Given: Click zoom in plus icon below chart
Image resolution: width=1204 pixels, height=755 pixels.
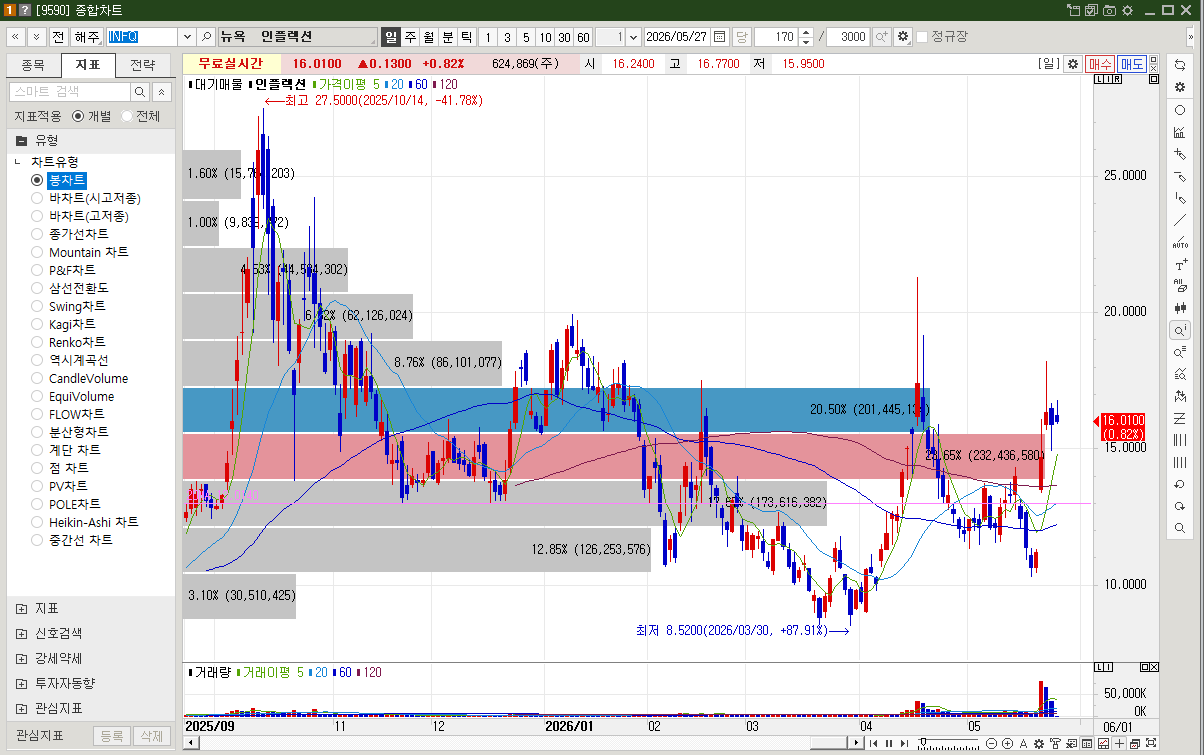Looking at the screenshot, I should pyautogui.click(x=1007, y=743).
